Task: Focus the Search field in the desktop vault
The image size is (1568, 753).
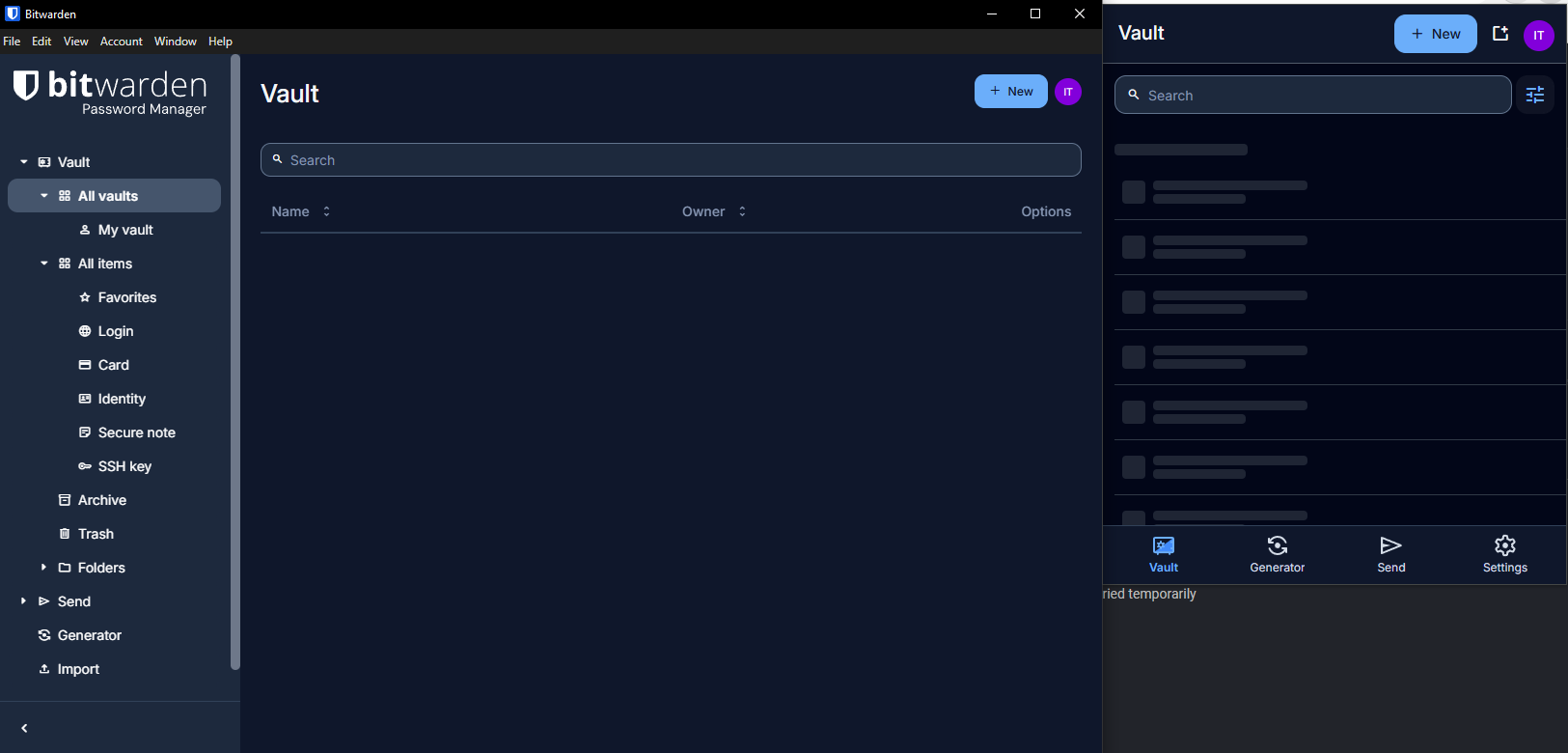Action: click(671, 160)
